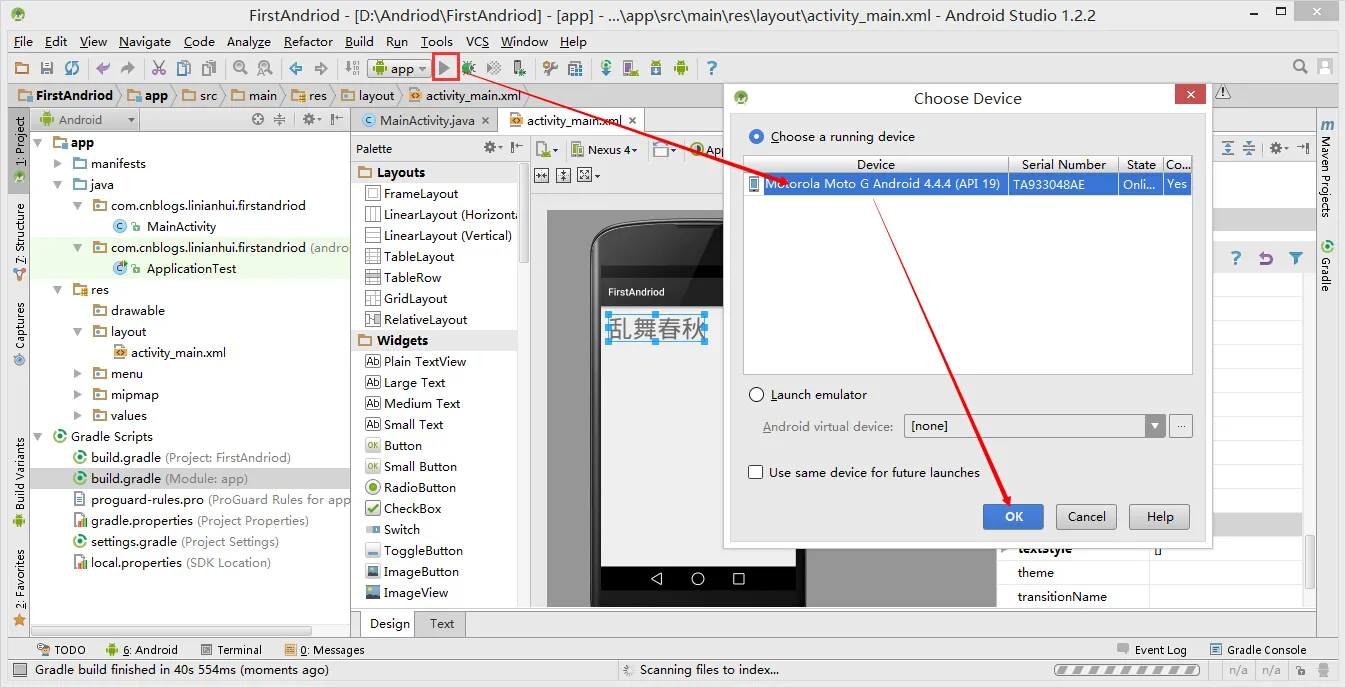
Task: Click the Find magnifier icon
Action: click(240, 68)
